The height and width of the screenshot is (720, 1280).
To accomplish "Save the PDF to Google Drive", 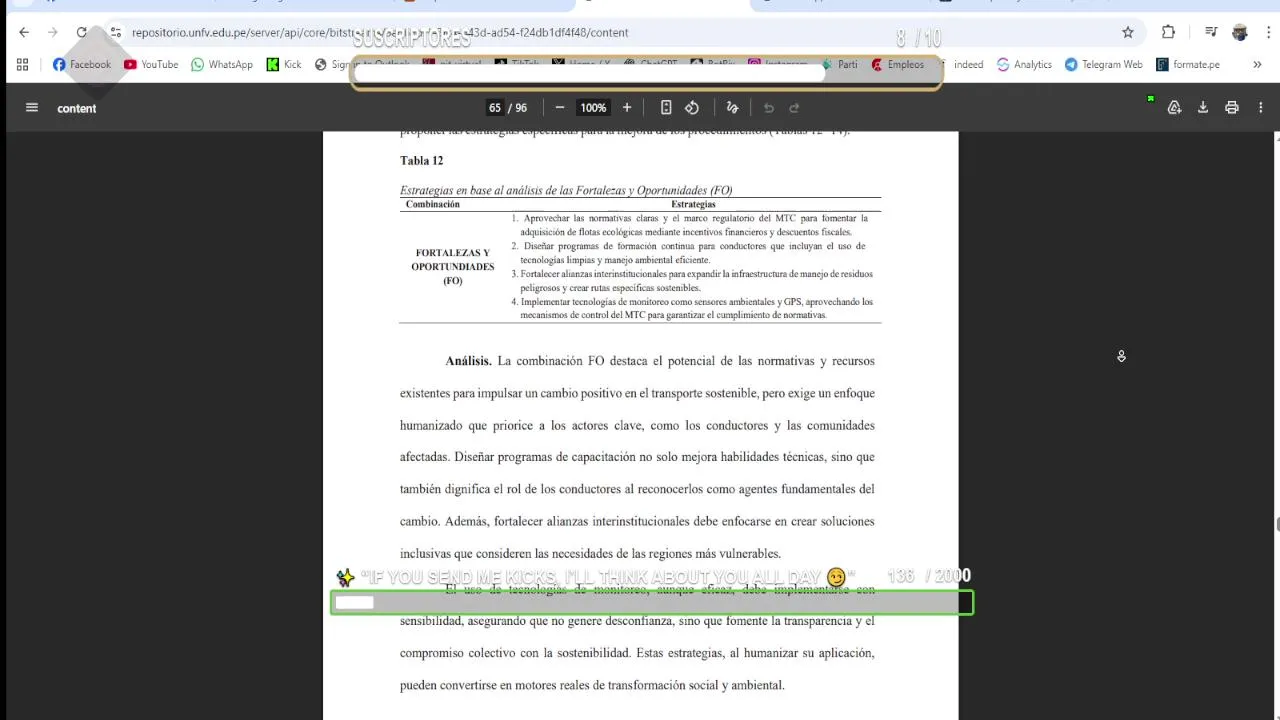I will coord(1175,108).
